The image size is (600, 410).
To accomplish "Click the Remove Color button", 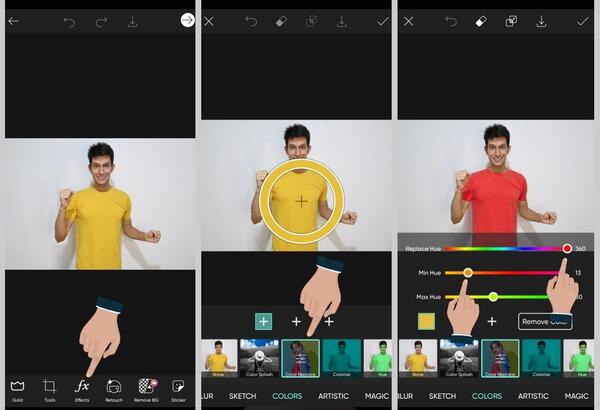I will tap(545, 322).
